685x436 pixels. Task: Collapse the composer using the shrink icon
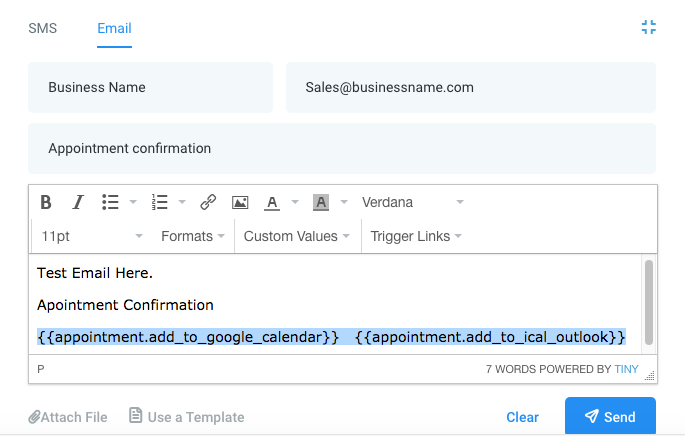pyautogui.click(x=649, y=27)
